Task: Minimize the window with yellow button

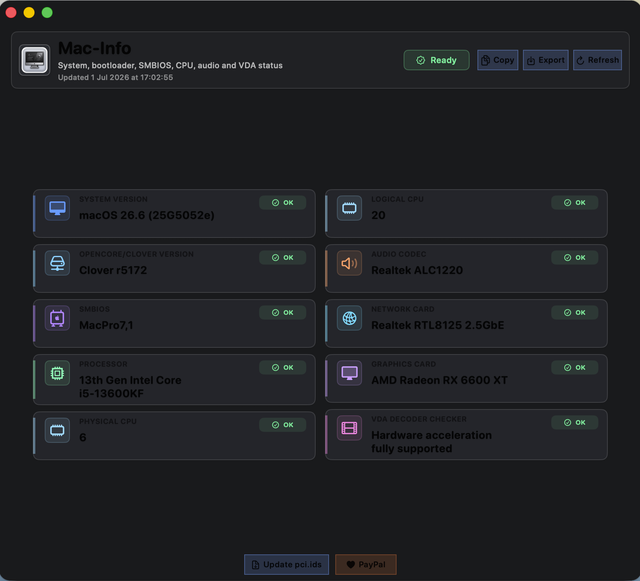Action: [x=29, y=13]
